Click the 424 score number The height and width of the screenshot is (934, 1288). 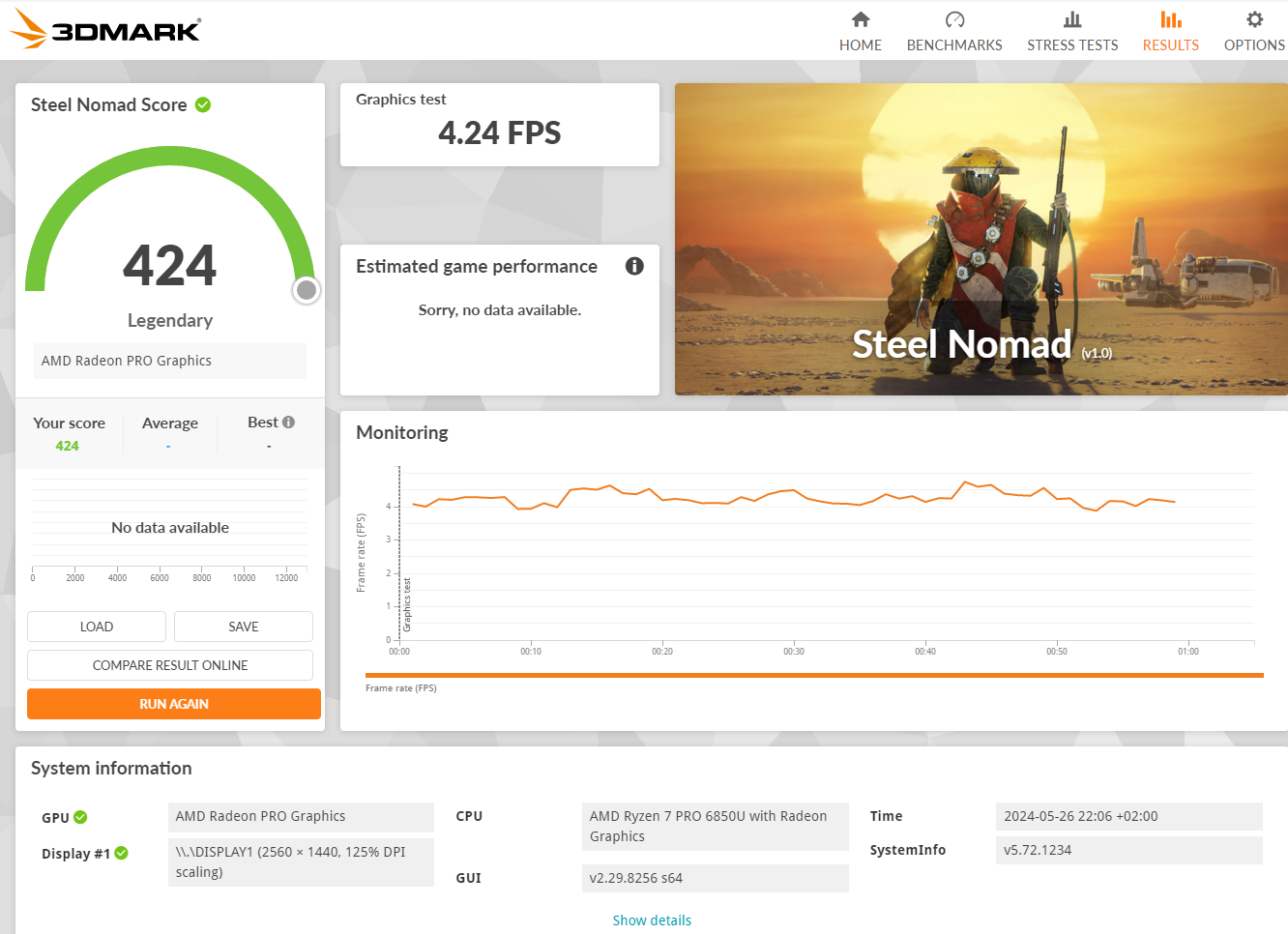pos(170,265)
